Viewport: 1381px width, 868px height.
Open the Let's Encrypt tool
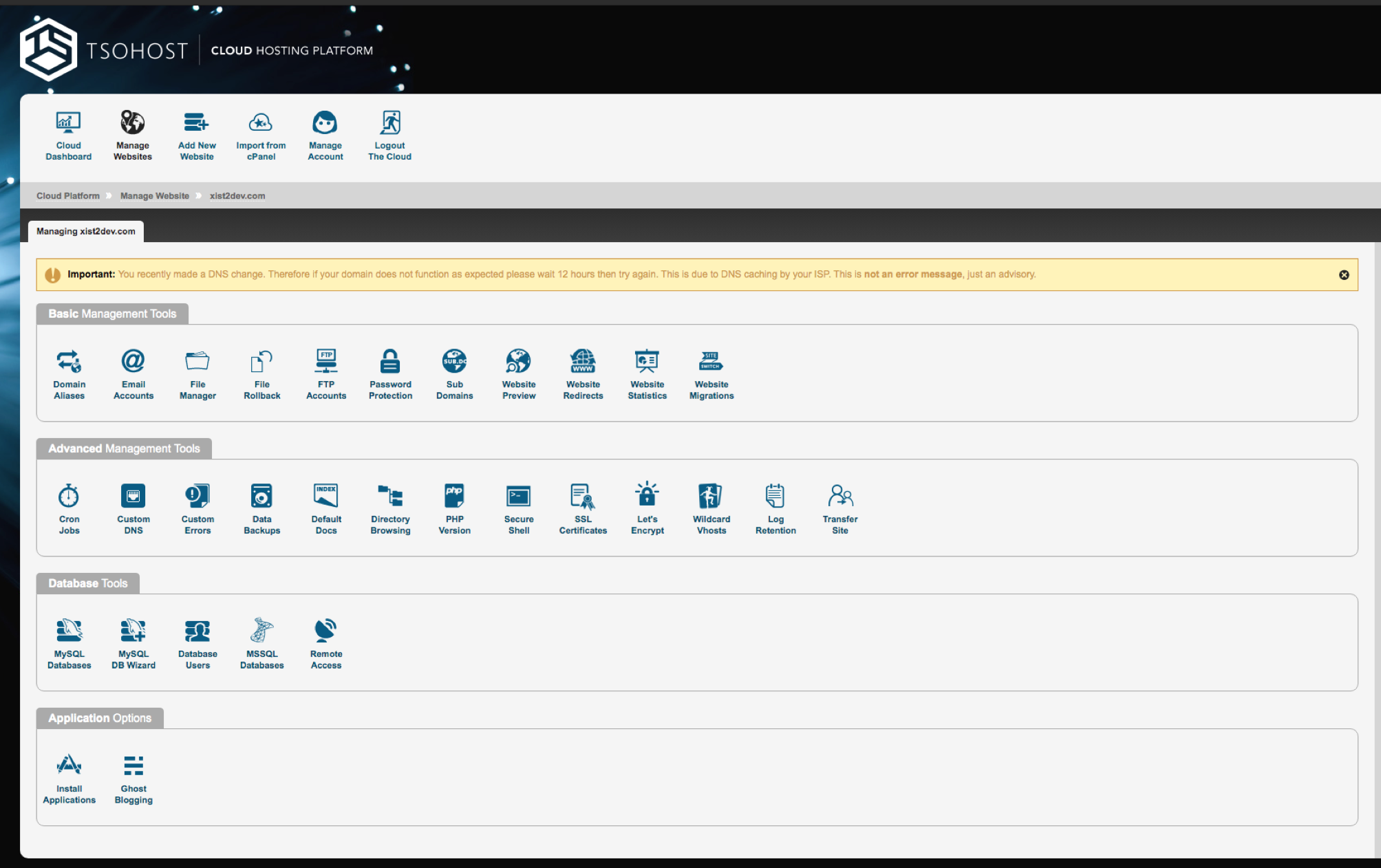[x=647, y=508]
